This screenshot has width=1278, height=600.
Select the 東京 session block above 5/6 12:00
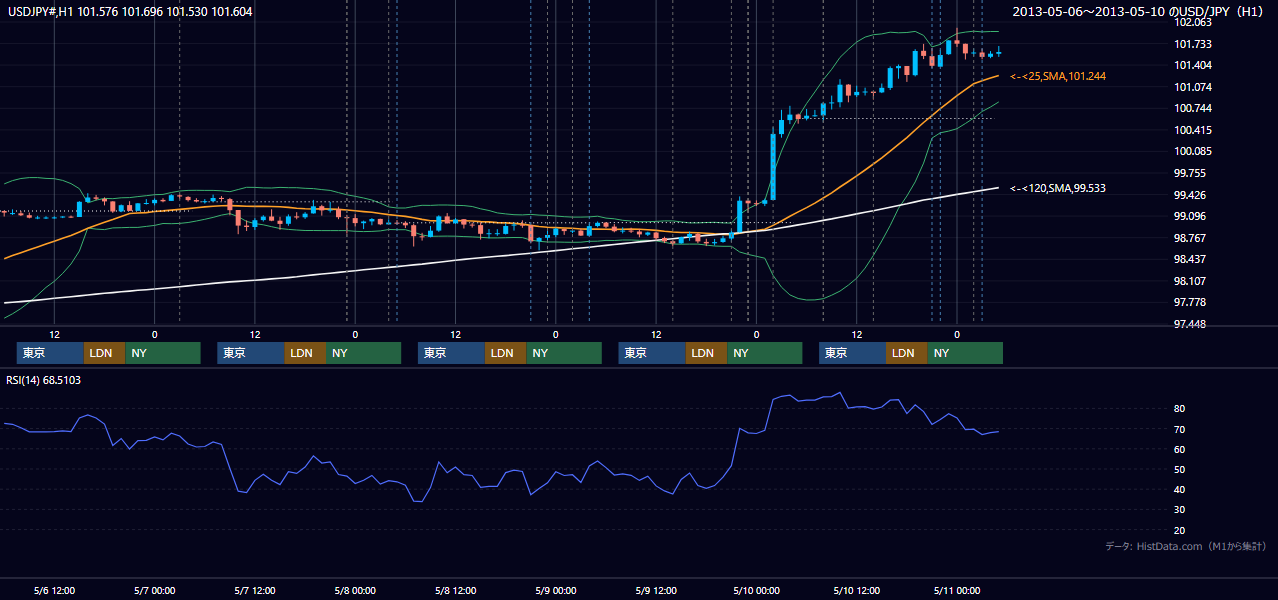50,353
